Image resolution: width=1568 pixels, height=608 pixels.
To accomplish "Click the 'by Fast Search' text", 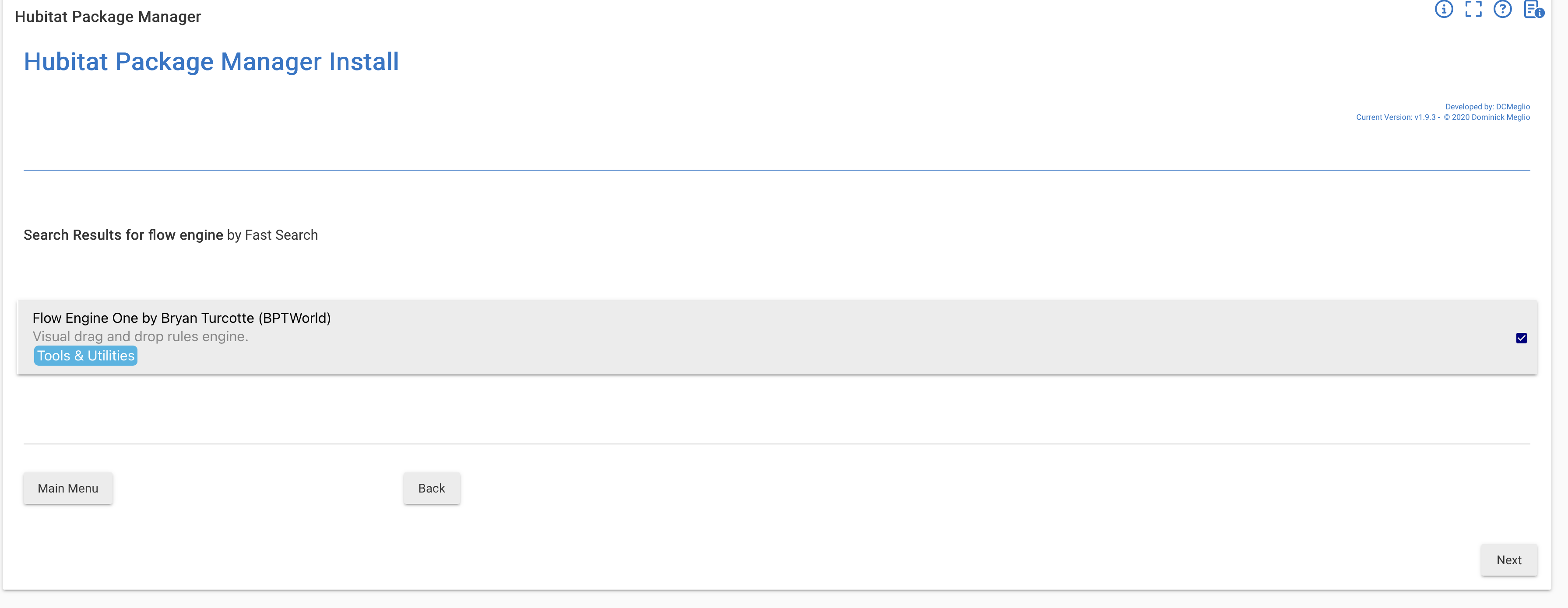I will [x=272, y=235].
